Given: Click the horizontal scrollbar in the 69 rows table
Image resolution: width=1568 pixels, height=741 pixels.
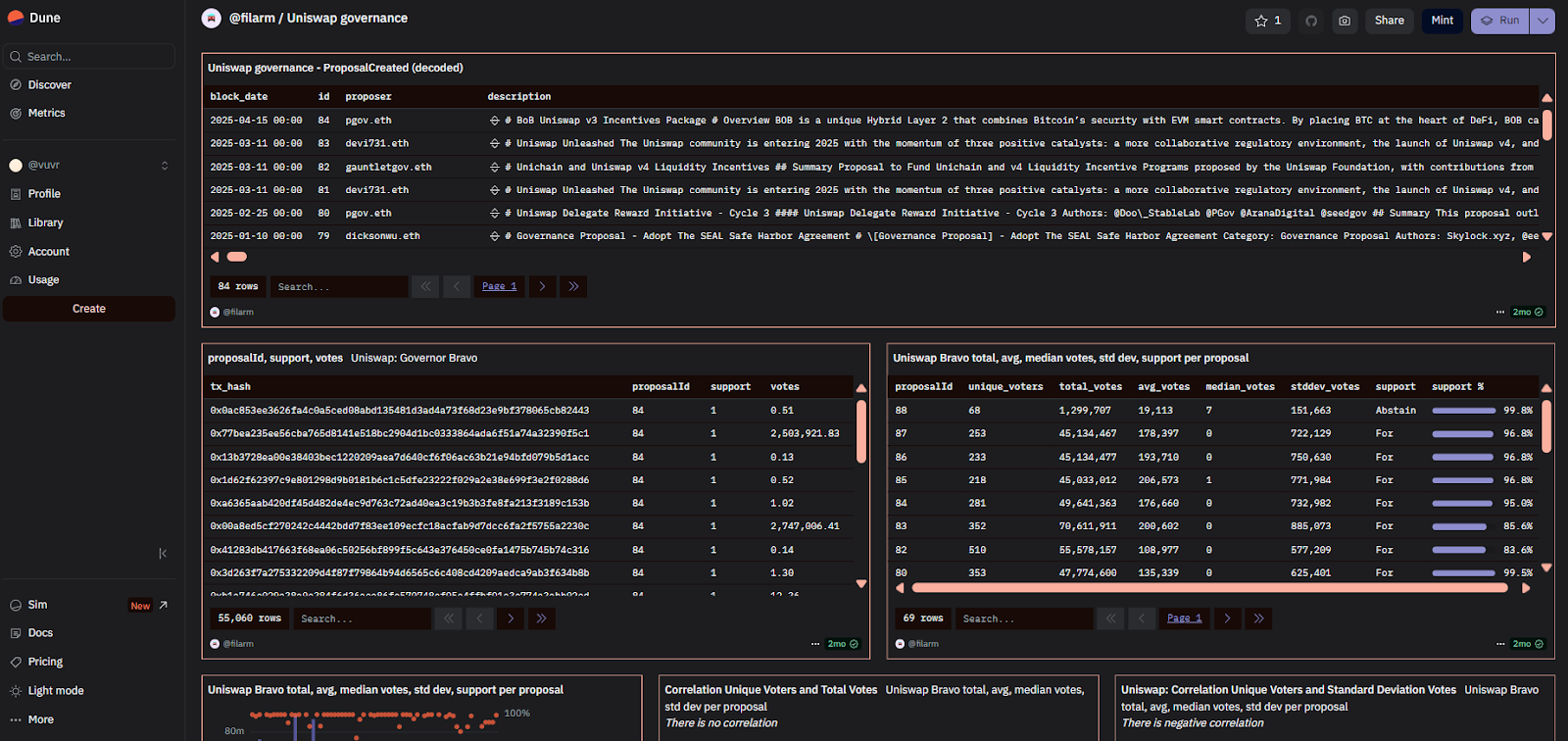Looking at the screenshot, I should (x=1209, y=588).
